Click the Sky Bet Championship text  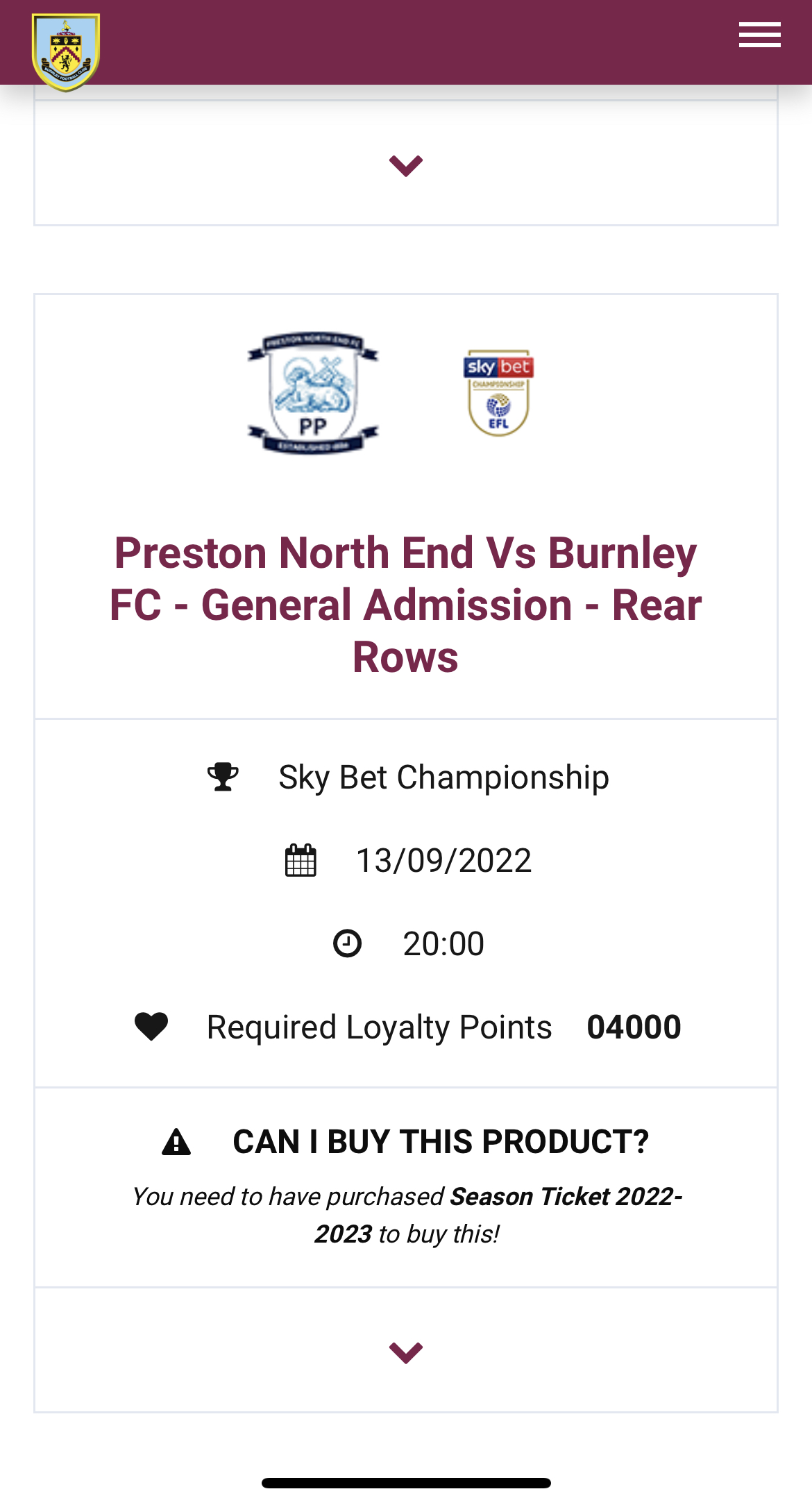click(443, 777)
